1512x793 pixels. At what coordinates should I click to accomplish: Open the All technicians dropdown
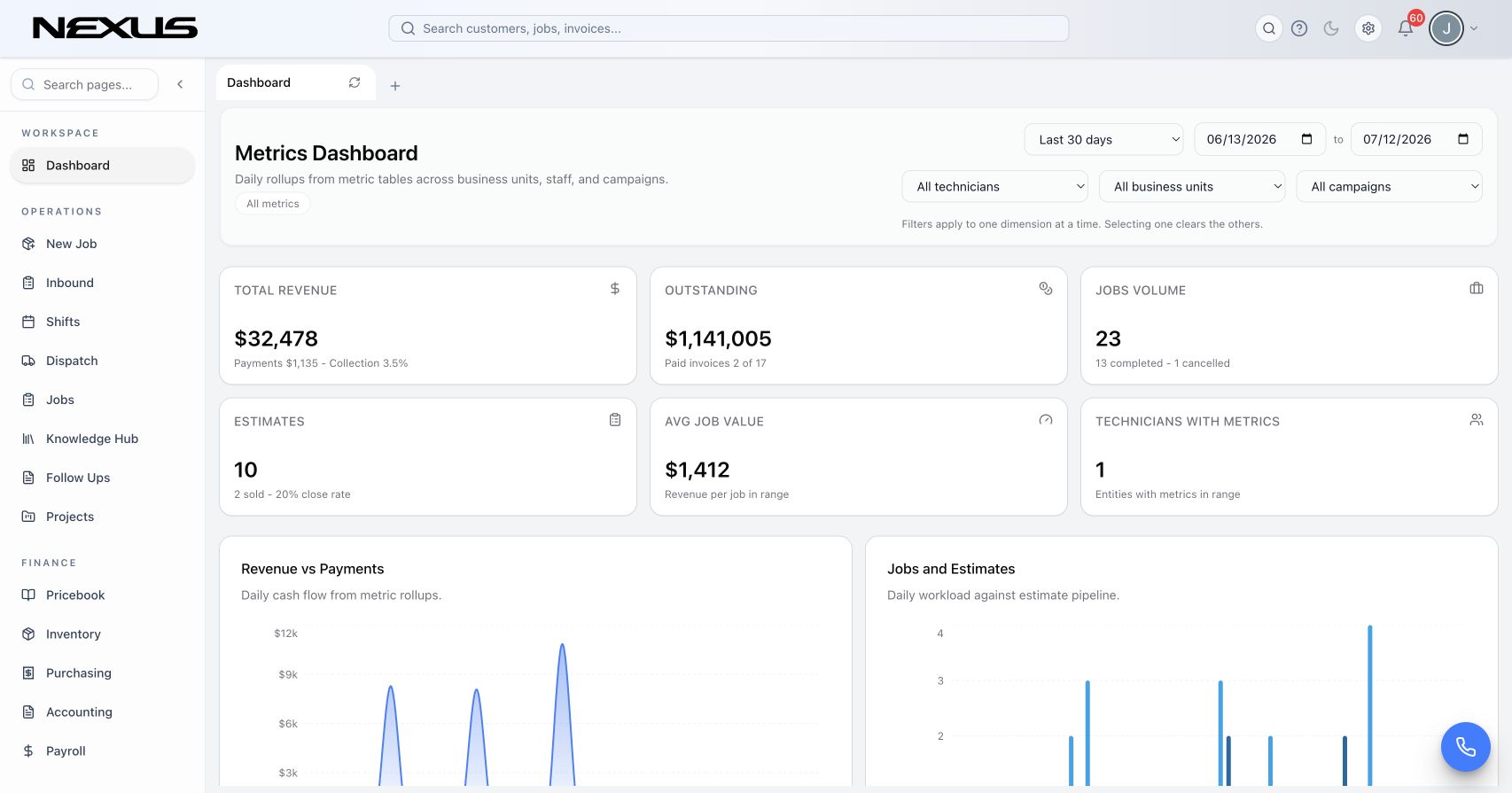tap(995, 186)
